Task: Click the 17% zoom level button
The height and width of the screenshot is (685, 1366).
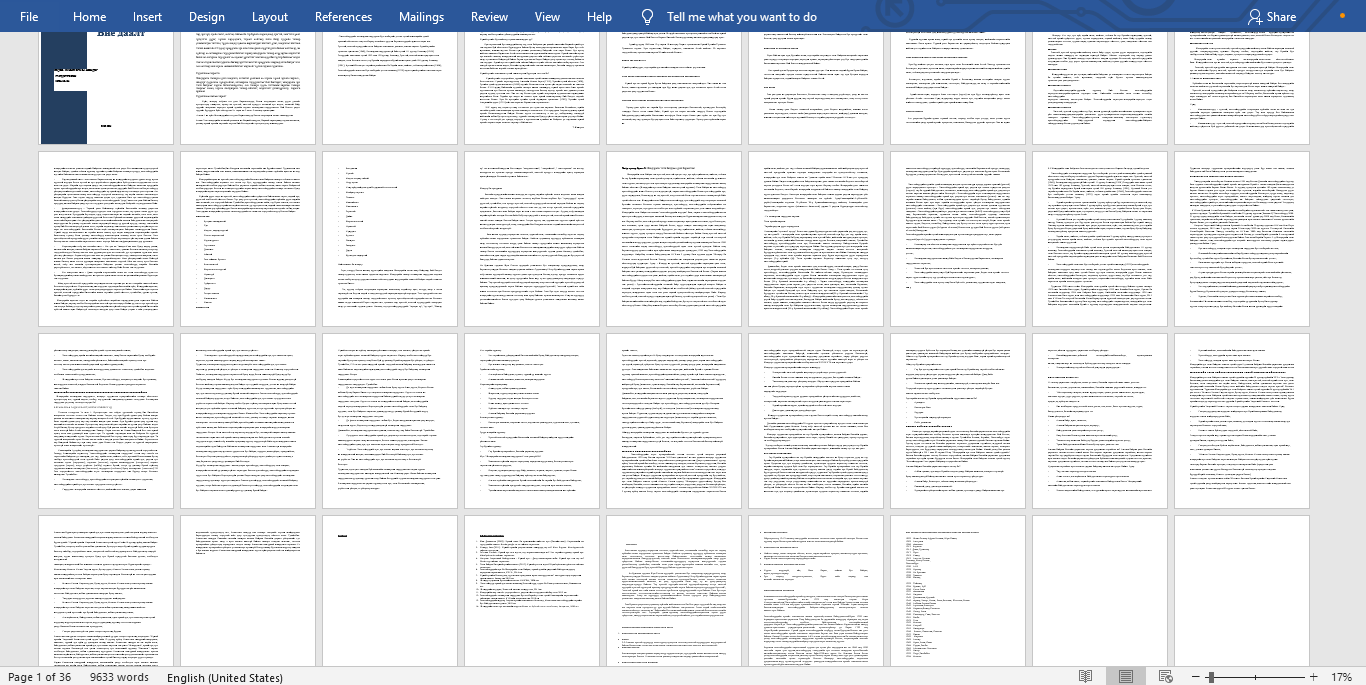Action: (1341, 677)
